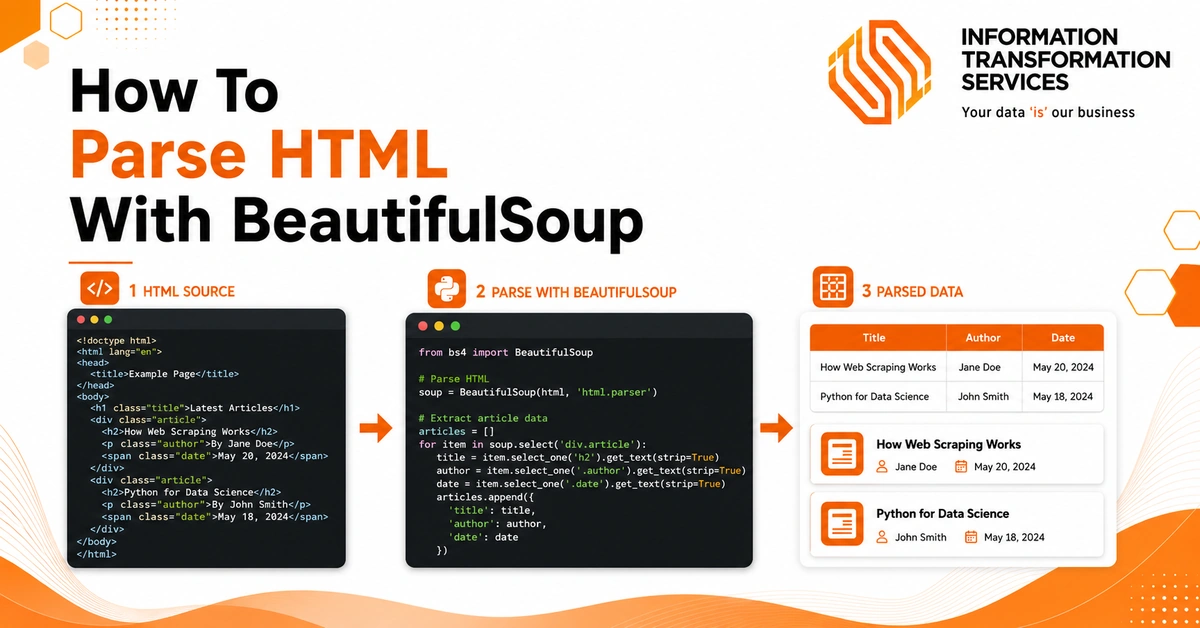The height and width of the screenshot is (628, 1200).
Task: Click the John Smith name in the card
Action: coord(921,537)
